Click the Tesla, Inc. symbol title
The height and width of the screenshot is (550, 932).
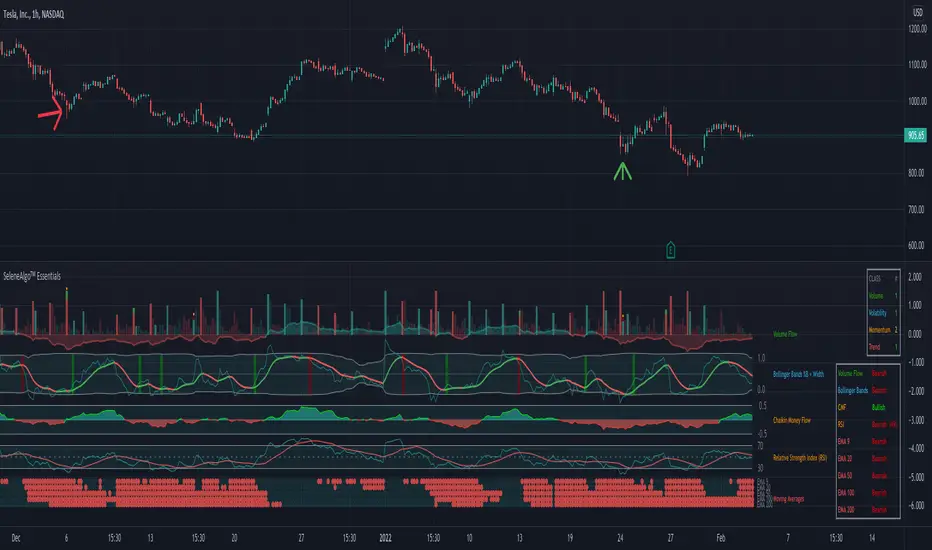(33, 14)
